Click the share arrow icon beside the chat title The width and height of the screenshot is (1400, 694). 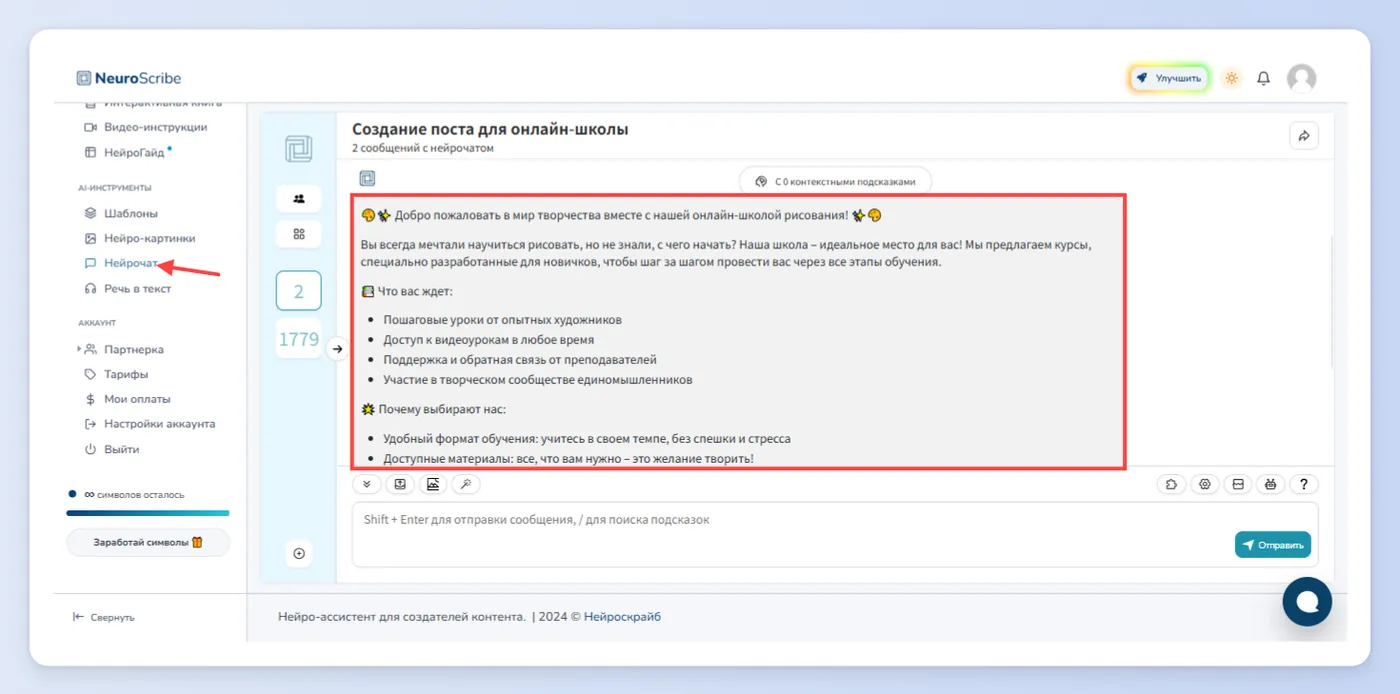pyautogui.click(x=1304, y=136)
